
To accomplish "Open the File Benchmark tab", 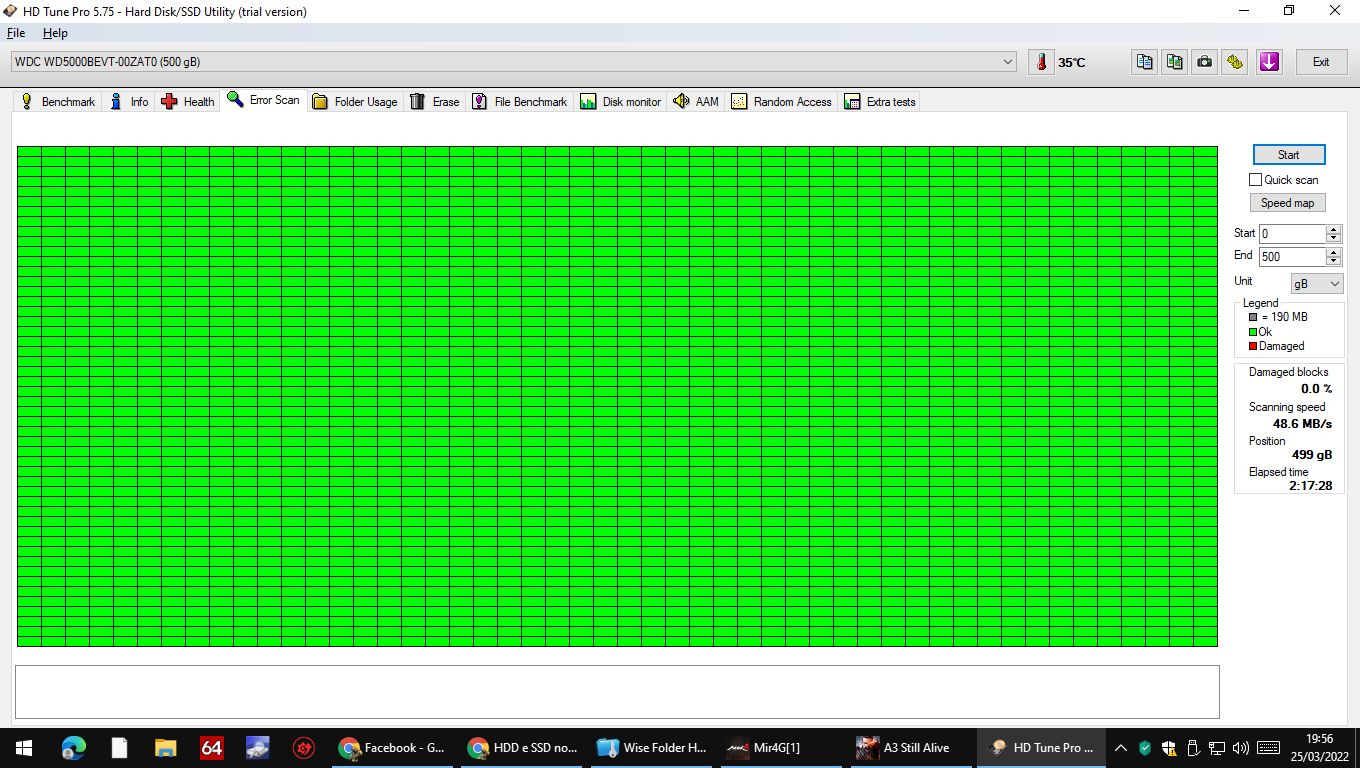I will pos(520,102).
